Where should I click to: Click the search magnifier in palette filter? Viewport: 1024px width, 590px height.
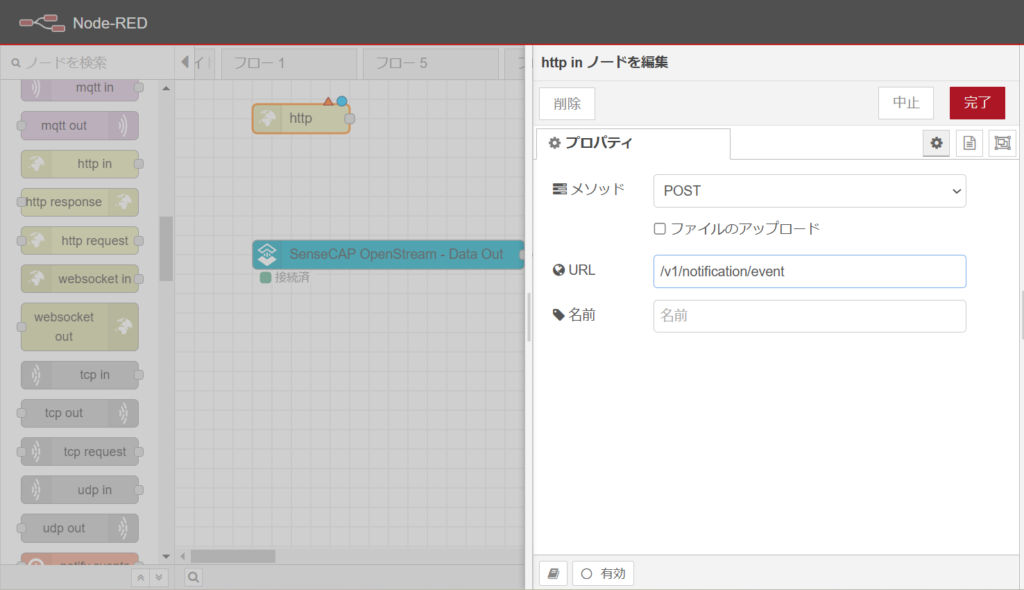tap(16, 63)
